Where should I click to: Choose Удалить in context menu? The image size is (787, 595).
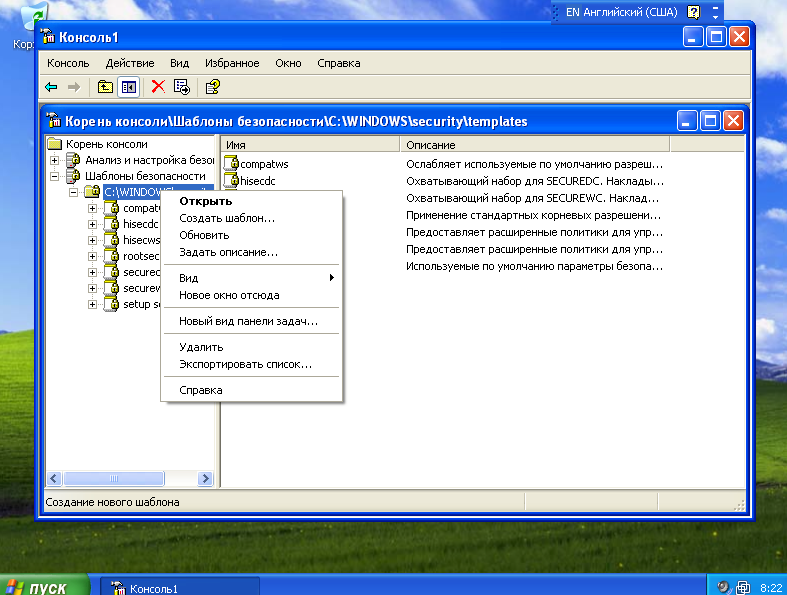pos(251,347)
